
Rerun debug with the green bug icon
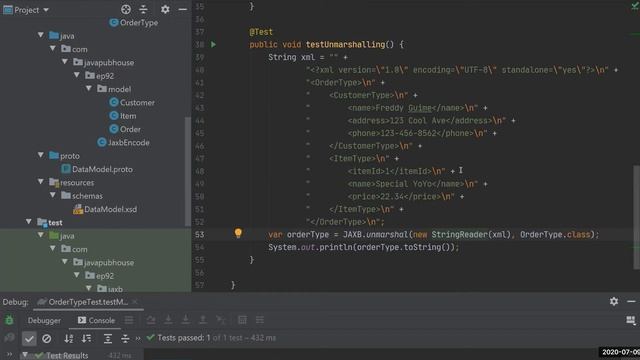(x=9, y=320)
